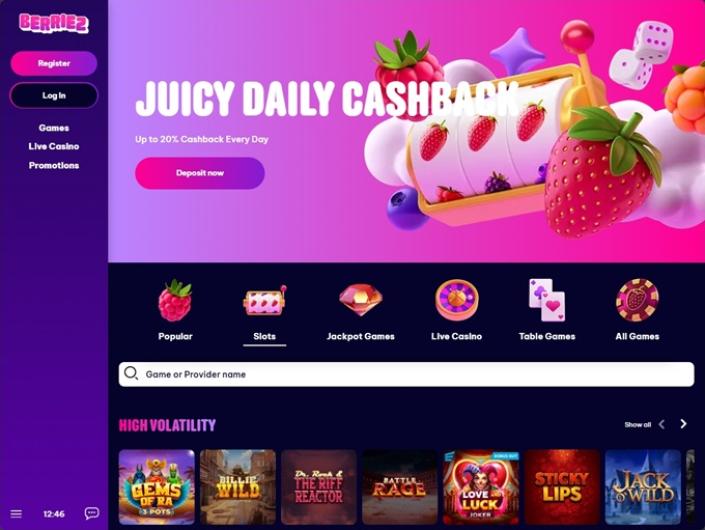Focus the Game or Provider name search field
The image size is (705, 530).
pos(406,374)
